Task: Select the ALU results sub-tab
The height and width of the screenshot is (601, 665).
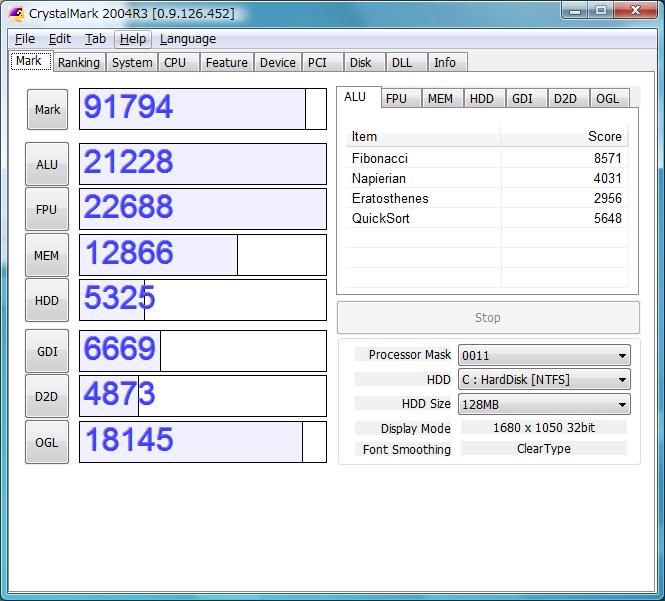Action: [x=358, y=97]
